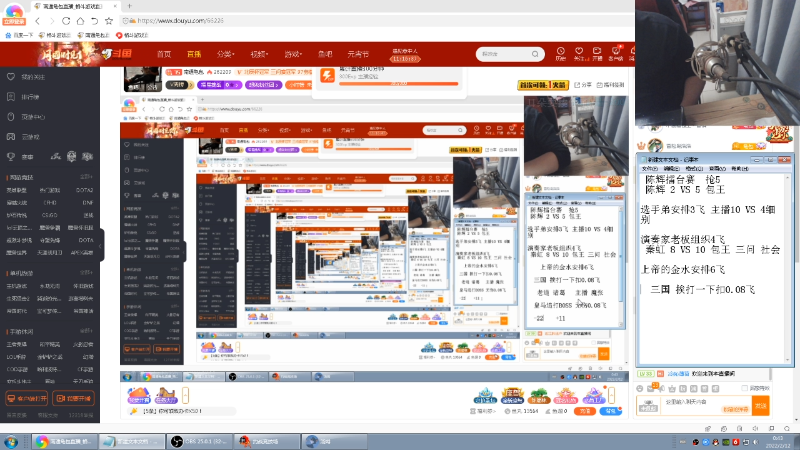Viewport: 800px width, 450px height.
Task: Reload the page with refresh icon
Action: pyautogui.click(x=66, y=21)
